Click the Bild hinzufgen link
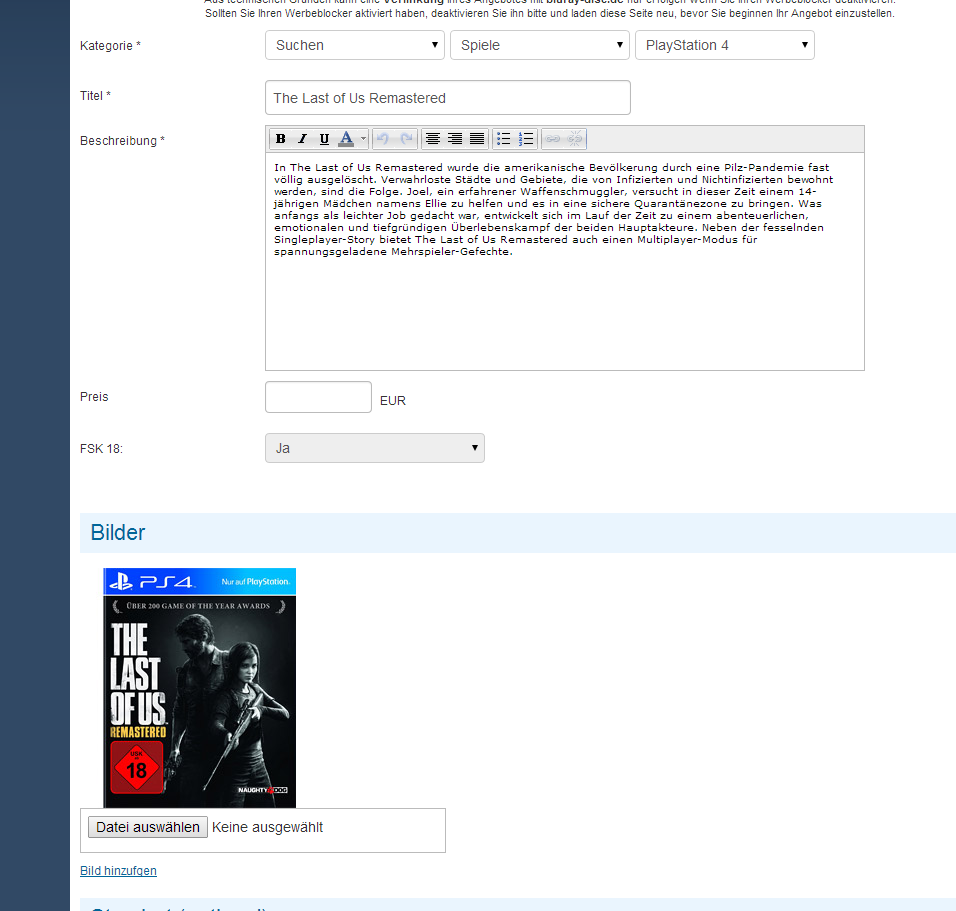The width and height of the screenshot is (956, 911). click(x=118, y=871)
